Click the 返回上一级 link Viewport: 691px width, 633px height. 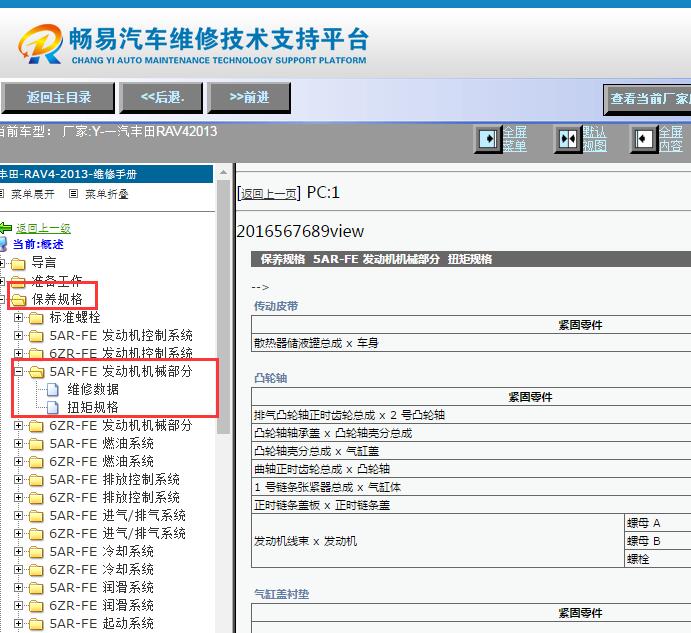[x=43, y=228]
